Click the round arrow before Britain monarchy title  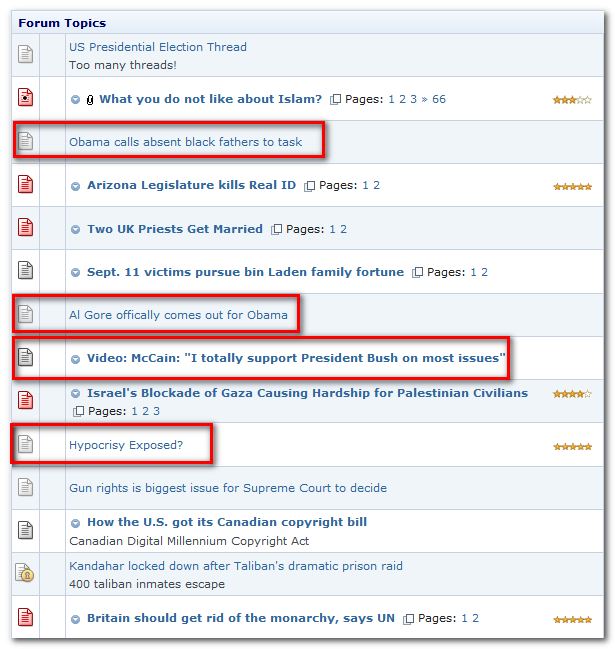click(75, 619)
